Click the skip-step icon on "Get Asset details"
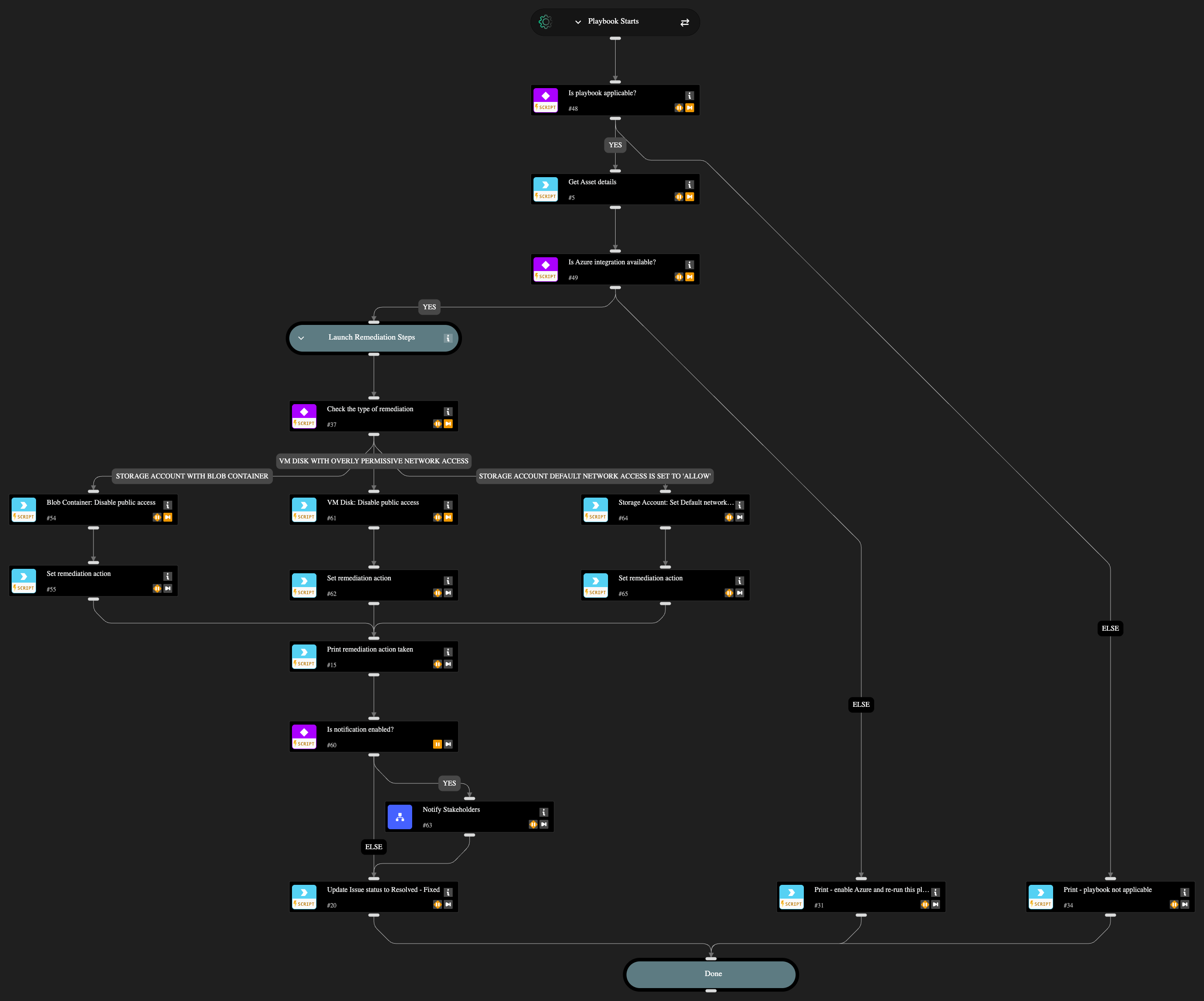 click(x=690, y=197)
